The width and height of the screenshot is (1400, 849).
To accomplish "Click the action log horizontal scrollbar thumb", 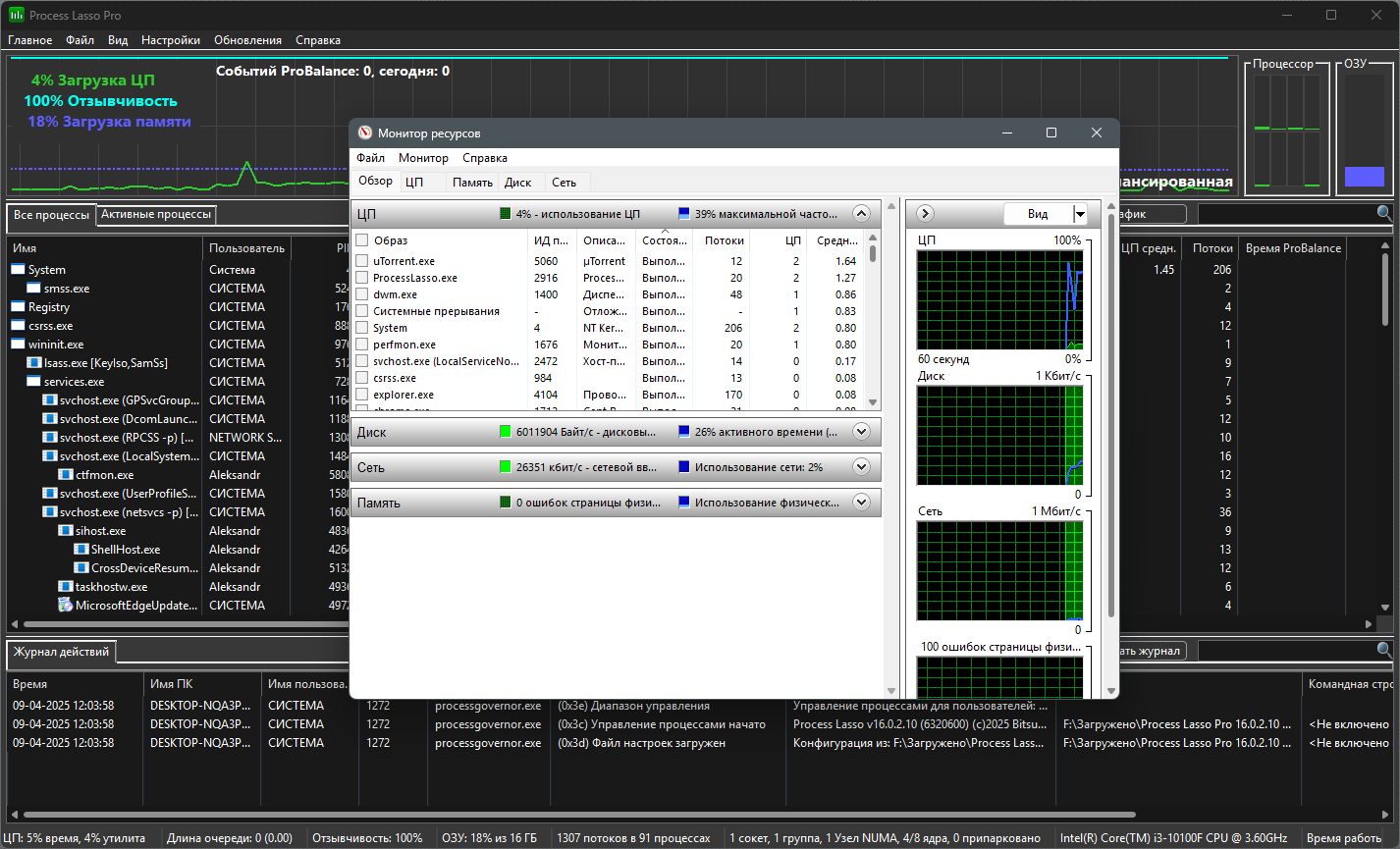I will pyautogui.click(x=579, y=815).
